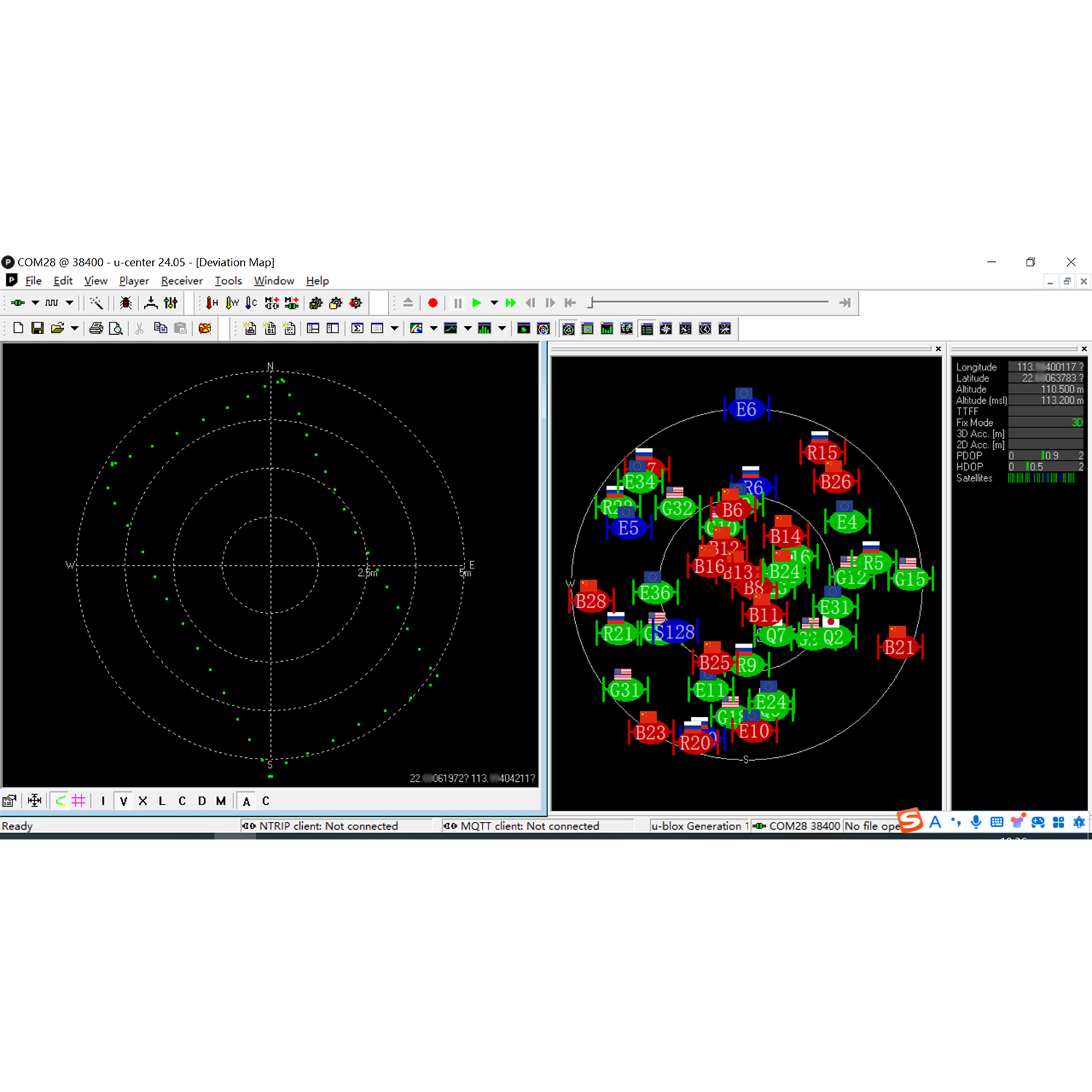Image resolution: width=1092 pixels, height=1092 pixels.
Task: Click NTRIP client status in status bar
Action: [x=328, y=826]
